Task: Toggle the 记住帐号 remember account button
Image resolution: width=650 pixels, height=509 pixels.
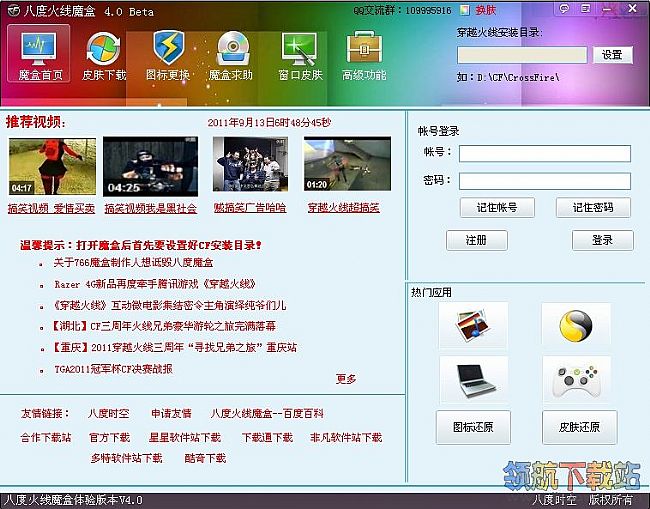Action: 497,207
